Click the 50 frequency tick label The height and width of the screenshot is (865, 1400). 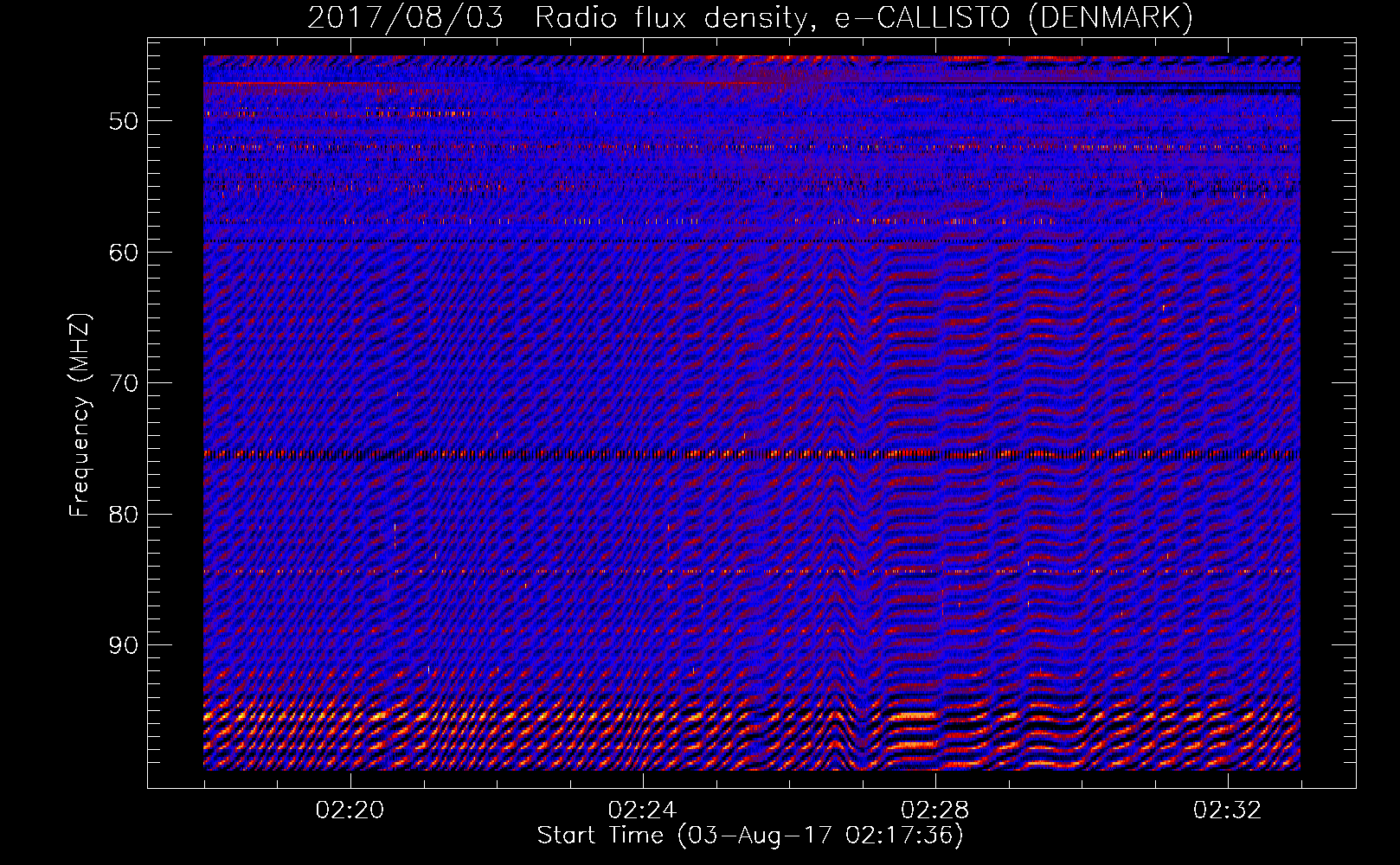124,121
